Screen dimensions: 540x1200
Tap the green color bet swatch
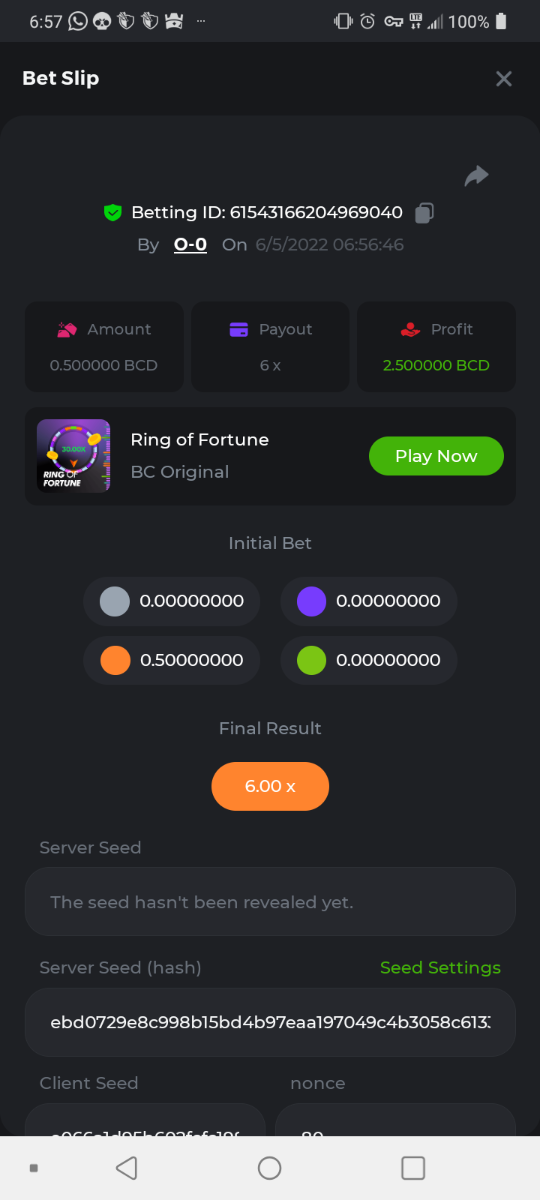pos(312,660)
